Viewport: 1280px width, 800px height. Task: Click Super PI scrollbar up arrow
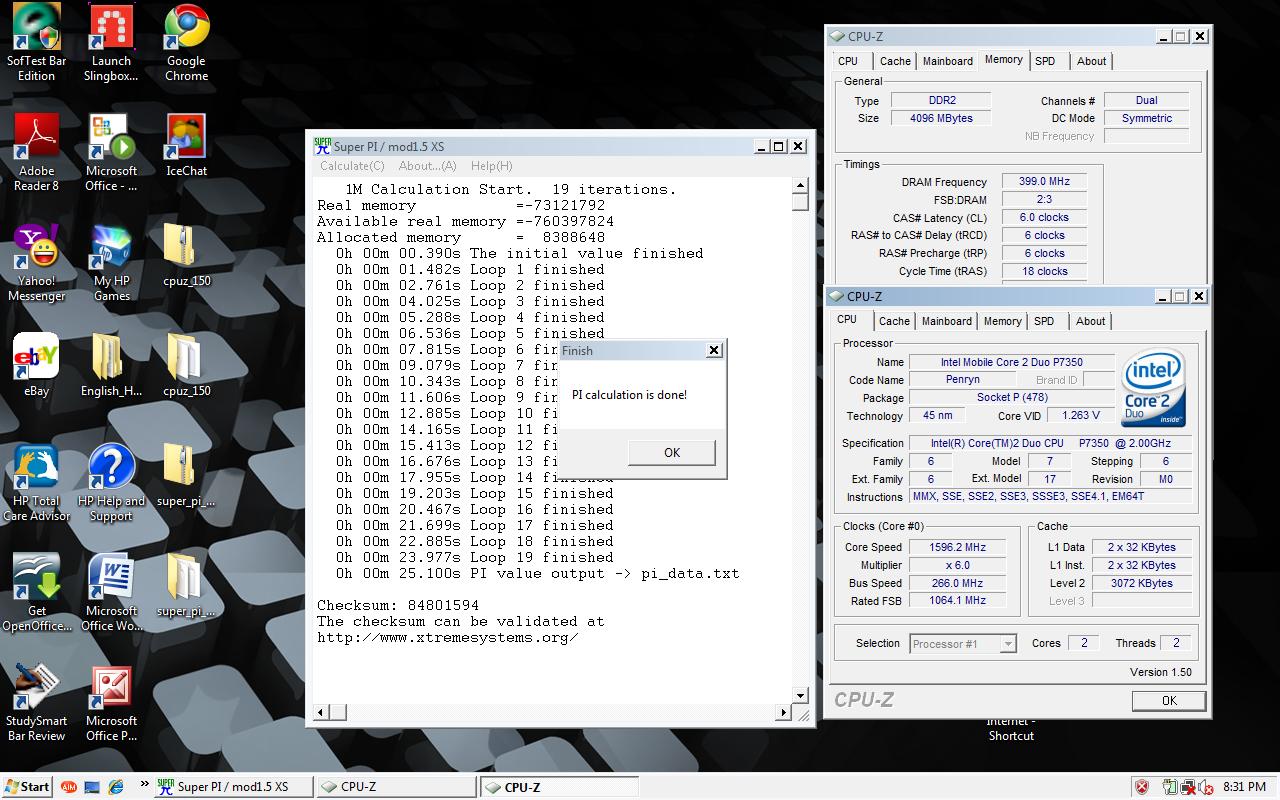click(800, 185)
